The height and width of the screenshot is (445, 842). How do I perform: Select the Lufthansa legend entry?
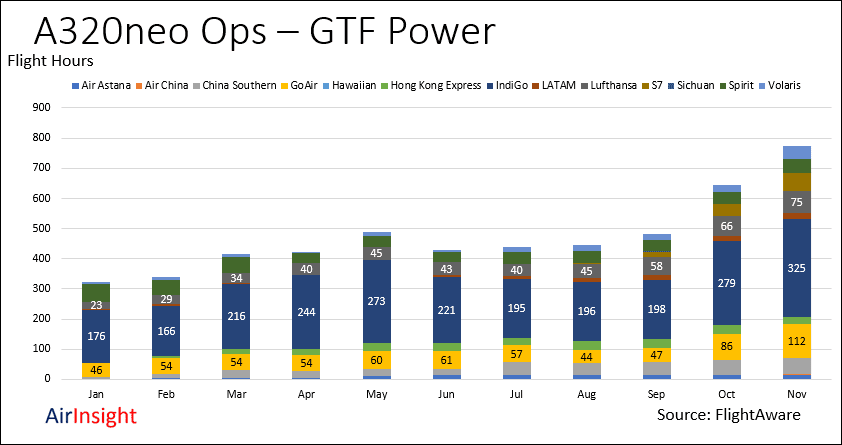coord(595,86)
